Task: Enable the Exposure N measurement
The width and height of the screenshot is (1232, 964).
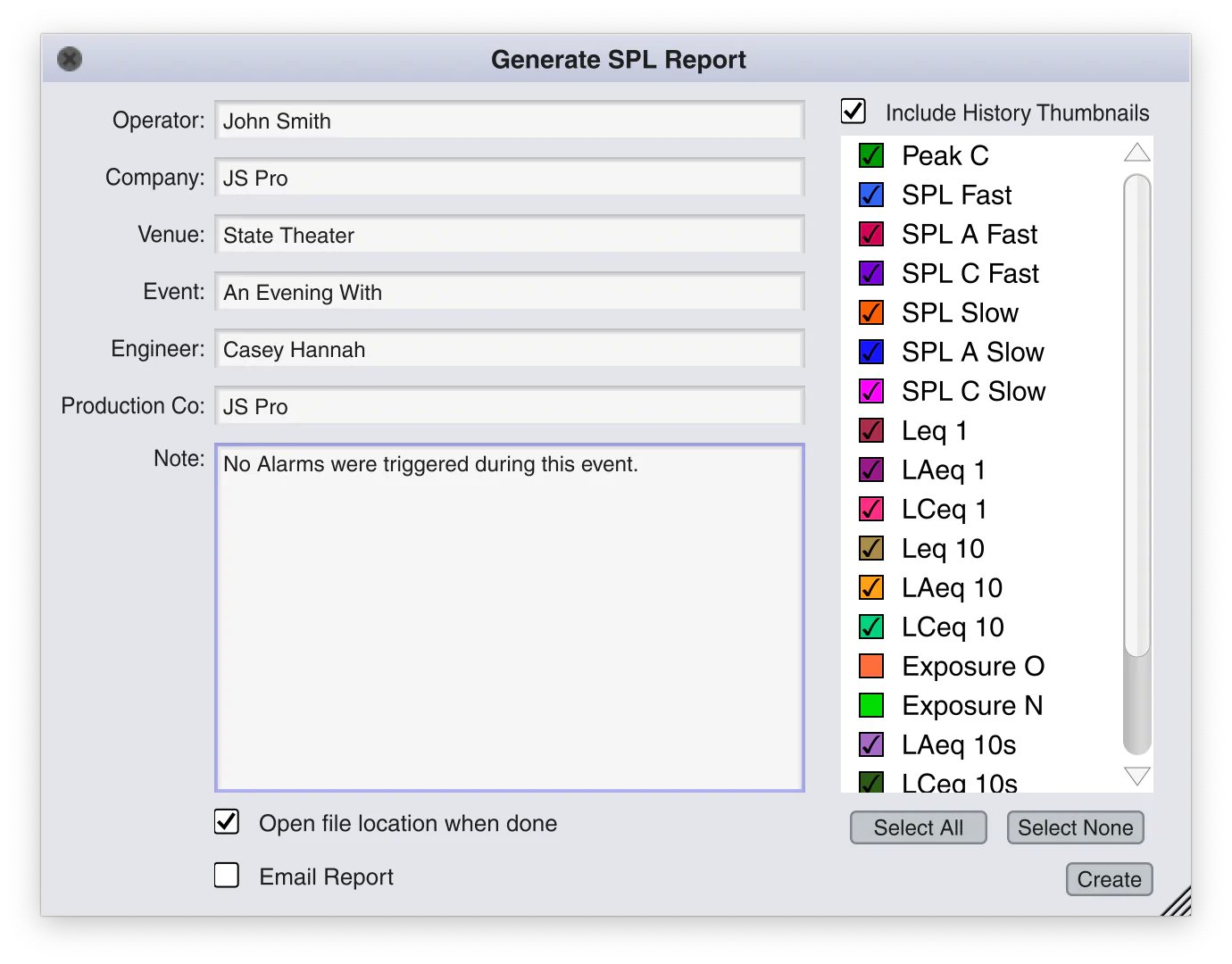Action: [x=870, y=705]
